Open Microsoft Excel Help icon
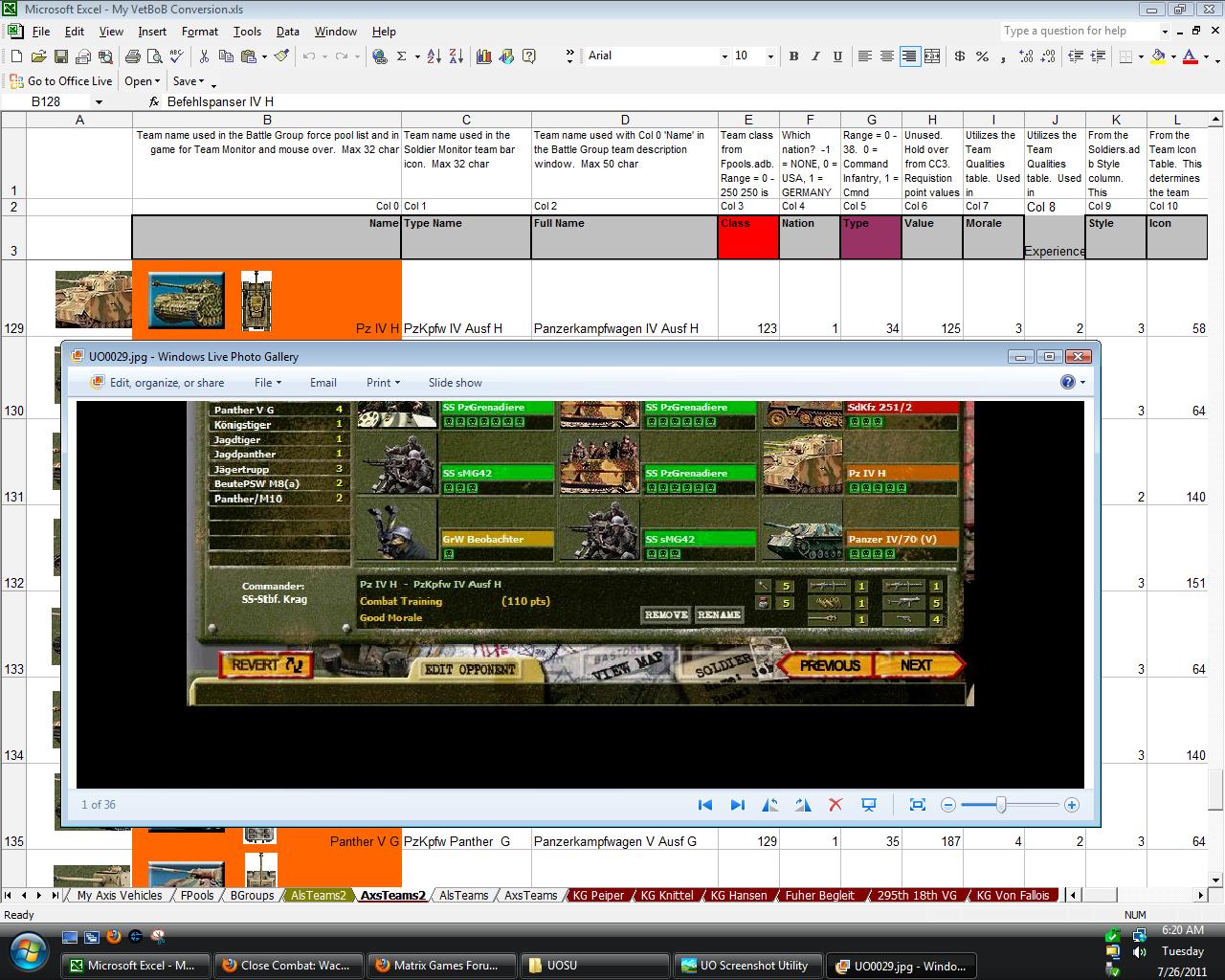Image resolution: width=1225 pixels, height=980 pixels. (528, 56)
